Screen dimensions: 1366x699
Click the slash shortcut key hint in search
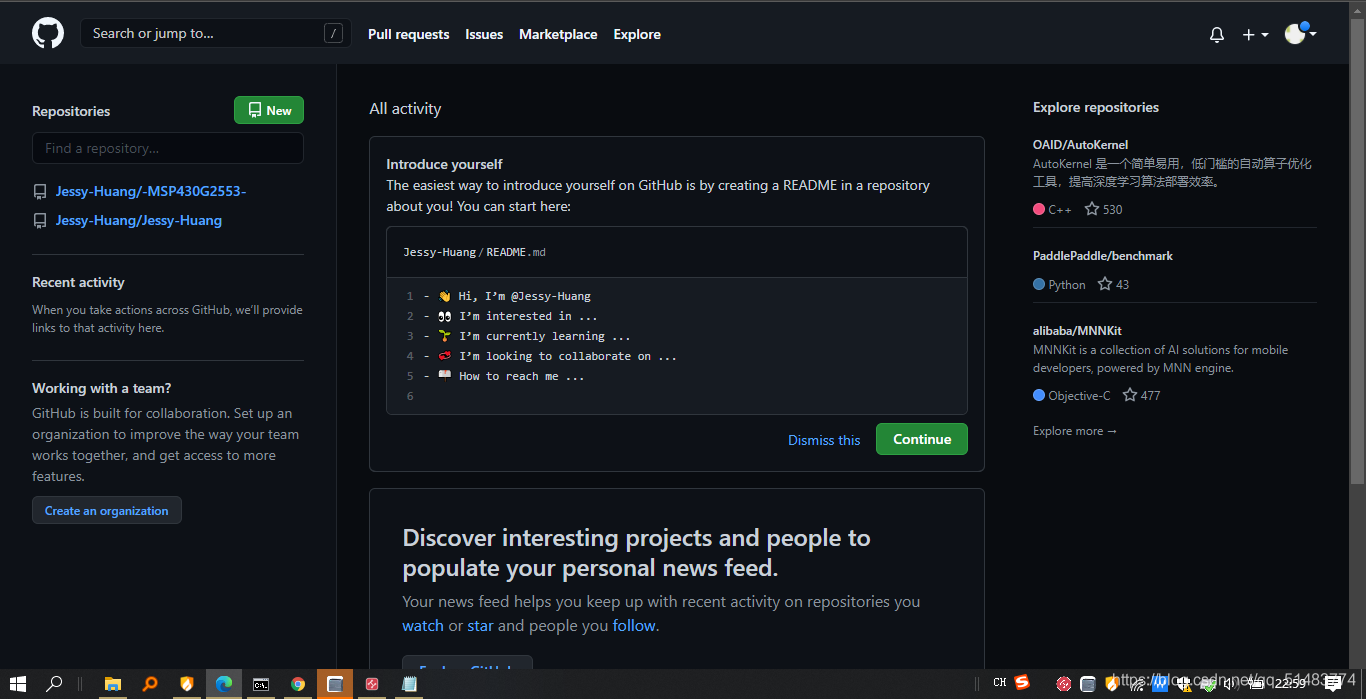(334, 34)
